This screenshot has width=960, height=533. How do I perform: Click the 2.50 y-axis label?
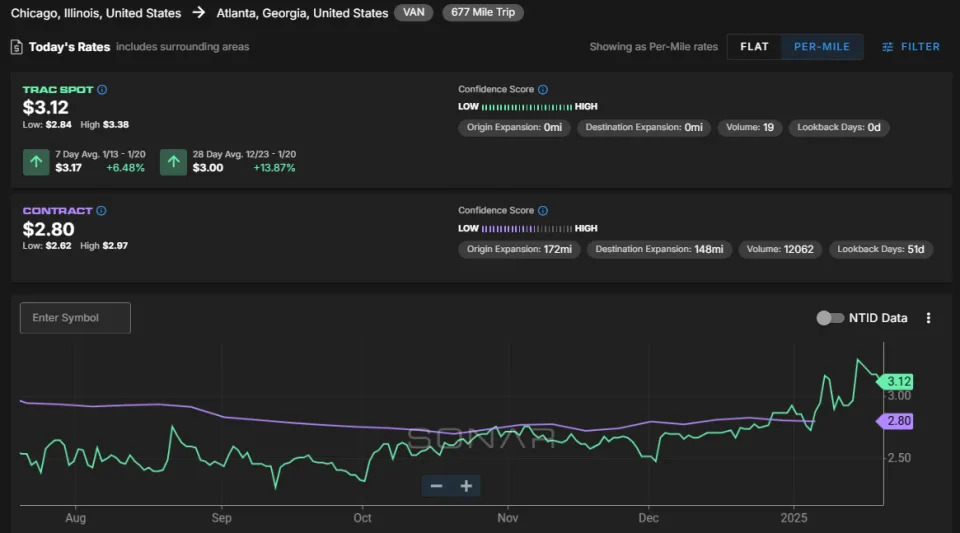899,458
